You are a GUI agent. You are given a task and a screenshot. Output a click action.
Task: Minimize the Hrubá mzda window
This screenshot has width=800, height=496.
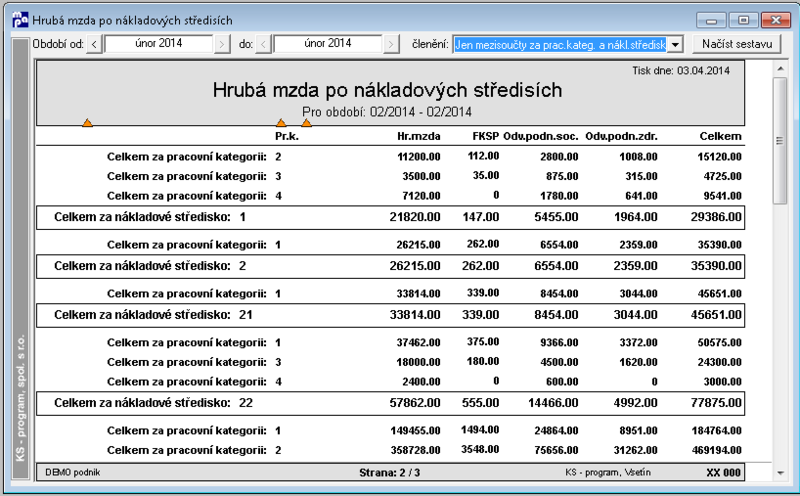(x=711, y=20)
